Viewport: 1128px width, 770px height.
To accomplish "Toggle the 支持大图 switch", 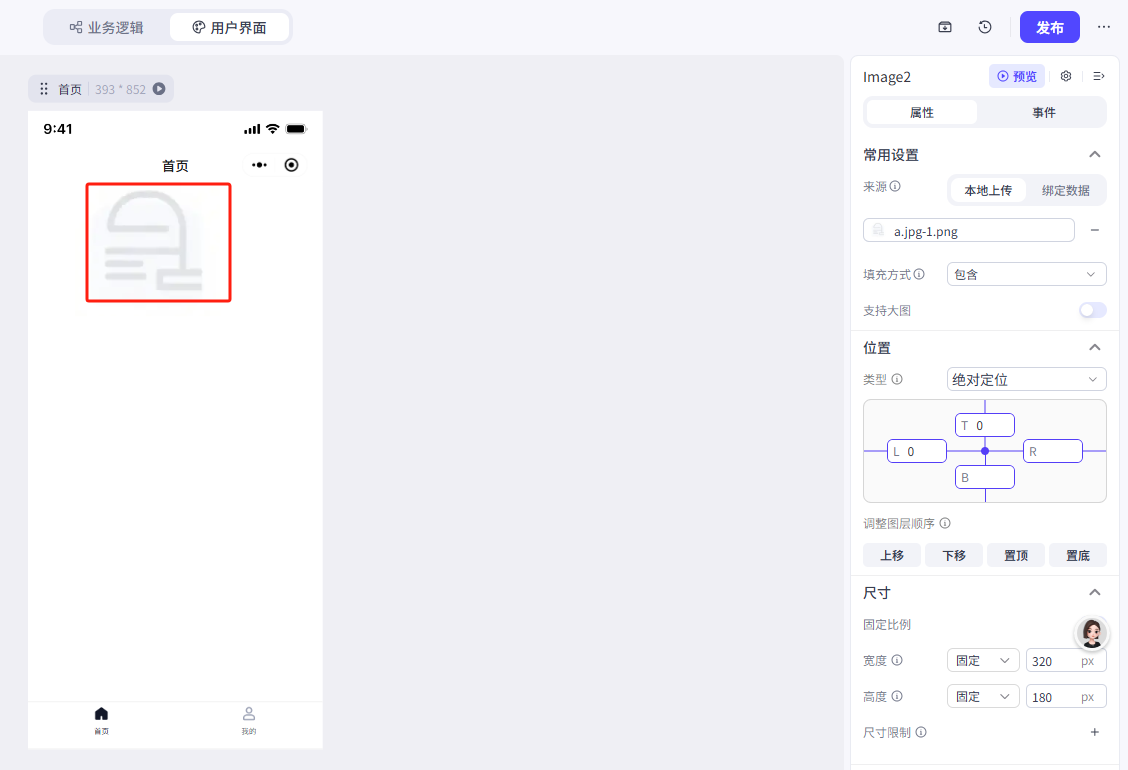I will [x=1092, y=310].
